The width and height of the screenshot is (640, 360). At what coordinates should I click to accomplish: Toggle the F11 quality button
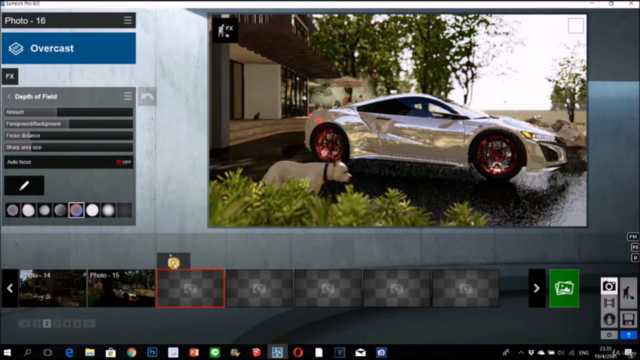pyautogui.click(x=633, y=237)
